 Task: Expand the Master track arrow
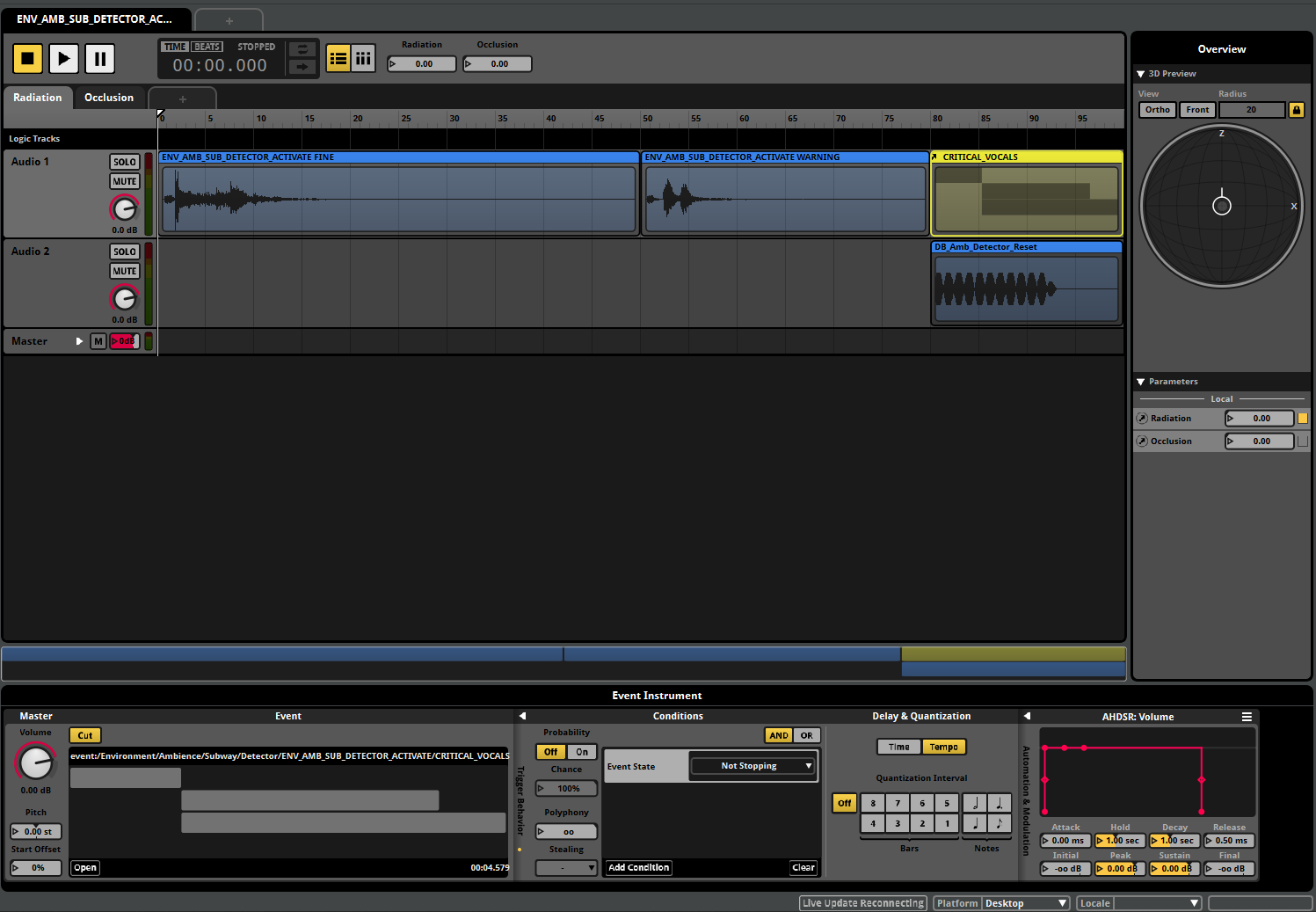tap(79, 341)
